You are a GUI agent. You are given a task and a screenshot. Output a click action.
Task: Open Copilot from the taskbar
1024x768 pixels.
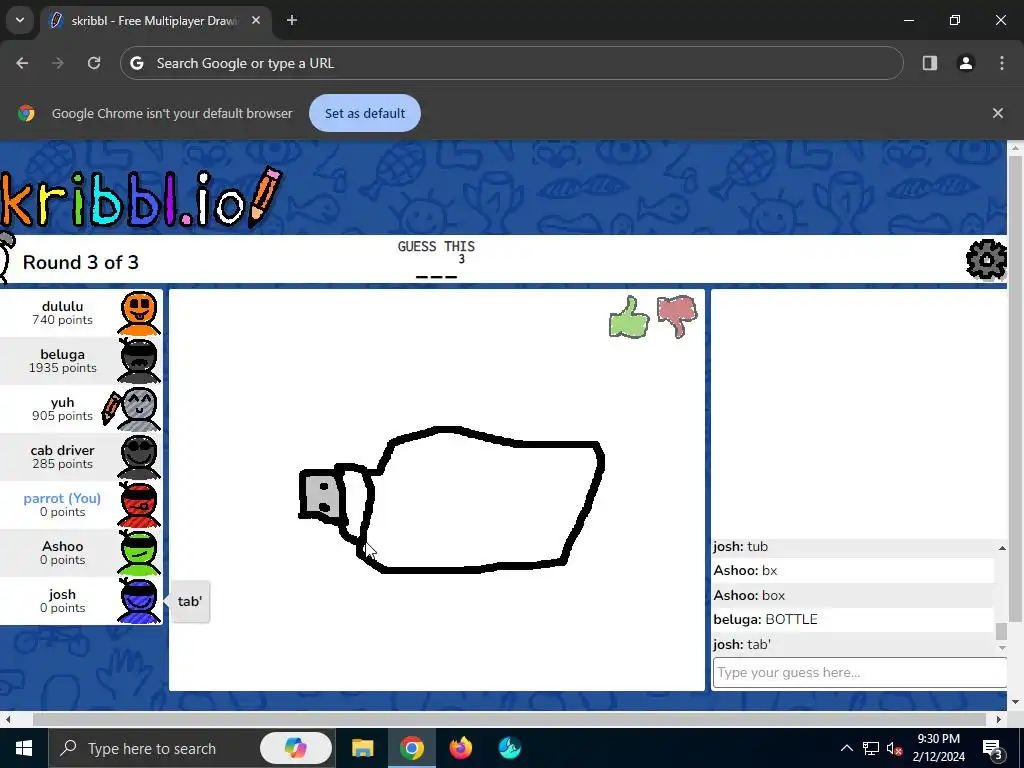pos(296,748)
